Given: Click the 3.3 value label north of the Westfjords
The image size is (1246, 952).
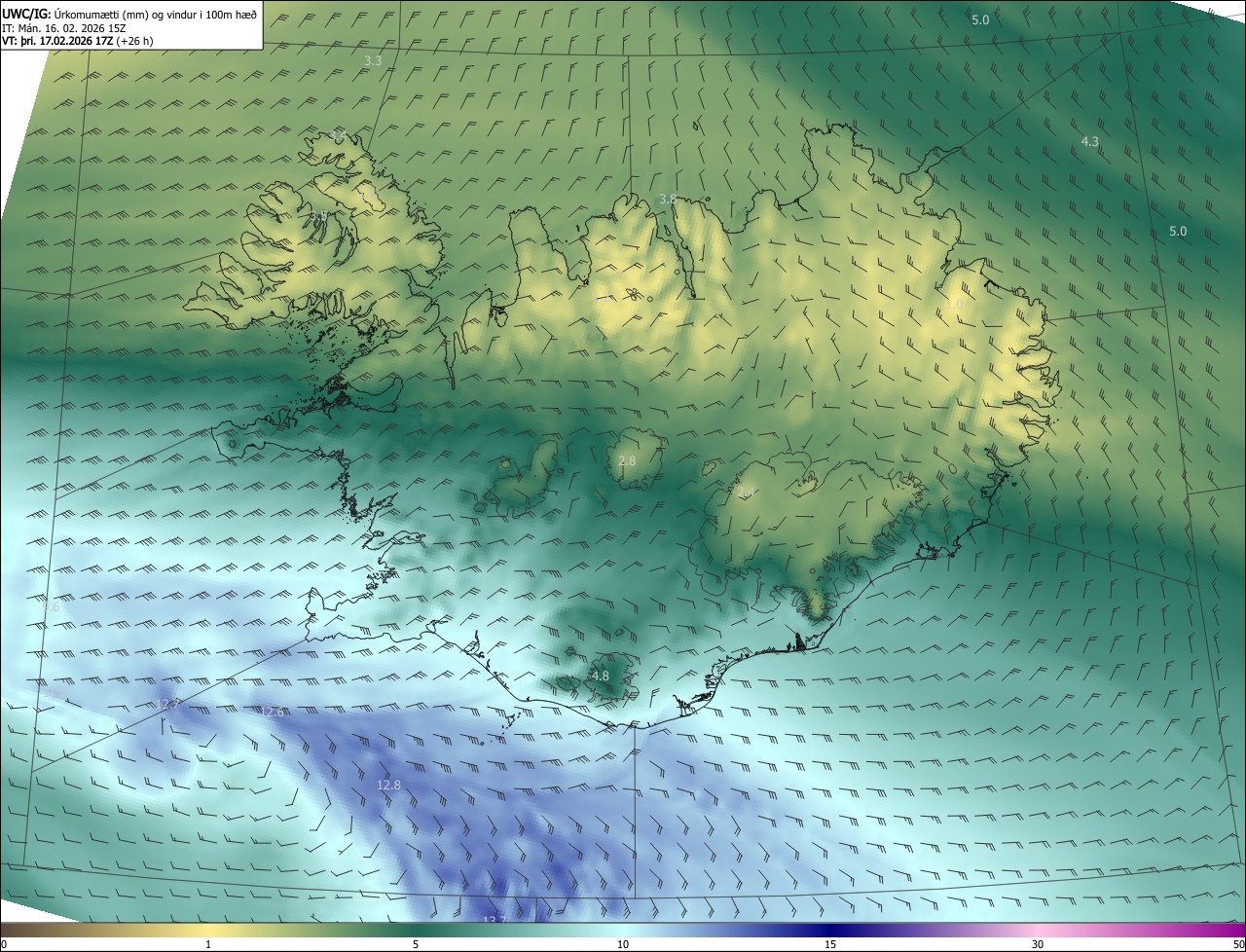Looking at the screenshot, I should (373, 60).
